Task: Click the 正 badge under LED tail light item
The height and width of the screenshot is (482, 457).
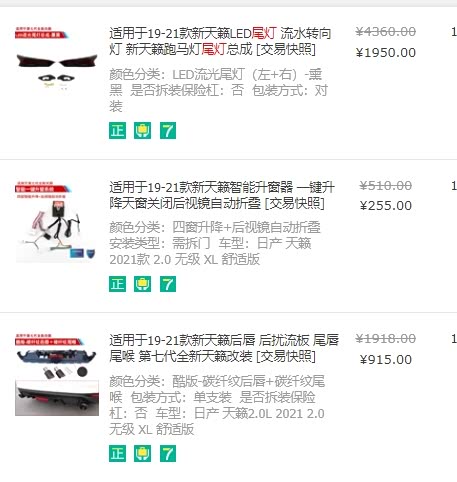Action: [x=117, y=130]
